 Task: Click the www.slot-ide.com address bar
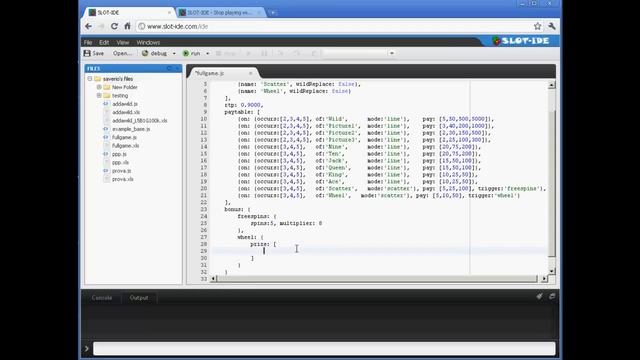335,26
